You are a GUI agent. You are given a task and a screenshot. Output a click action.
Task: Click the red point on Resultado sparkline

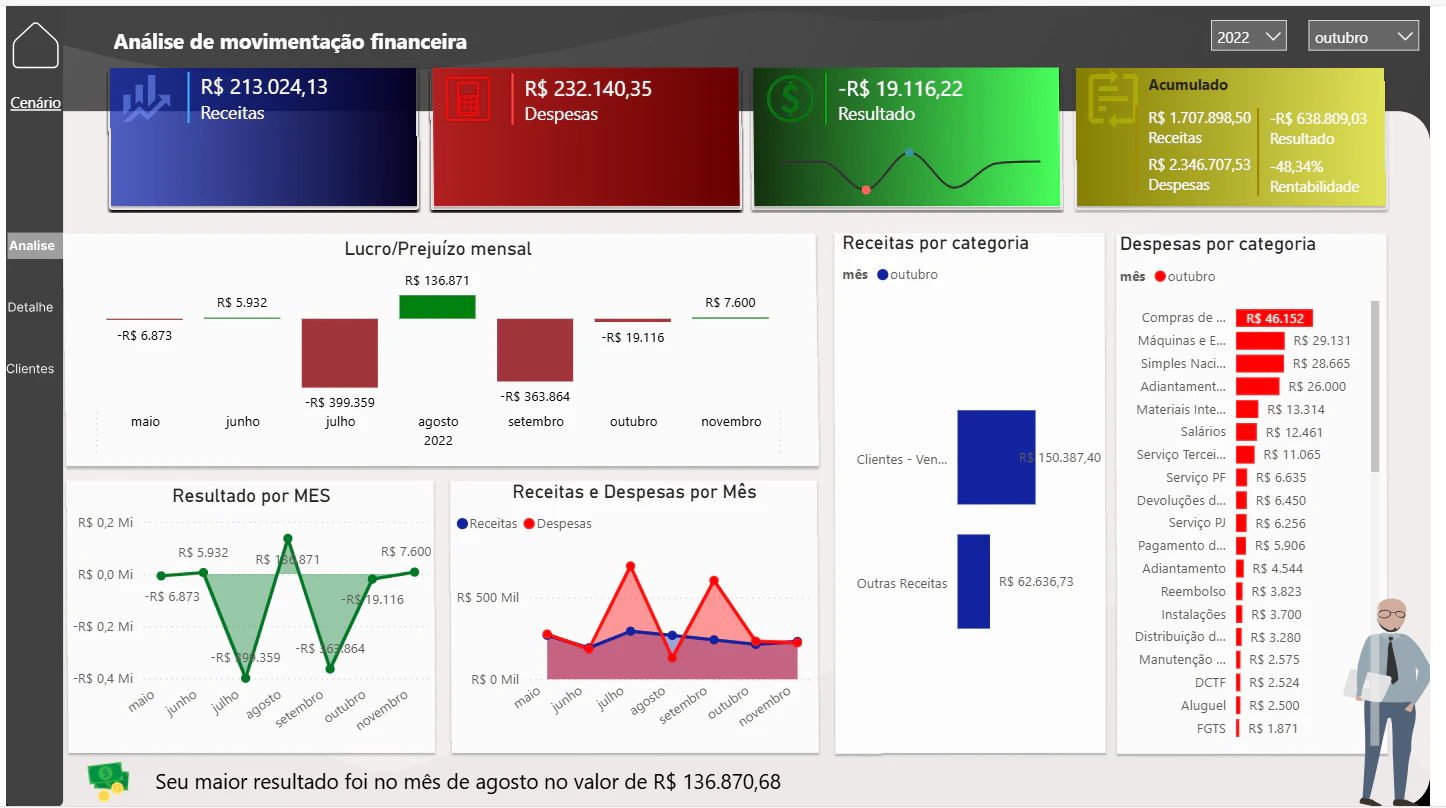point(866,189)
